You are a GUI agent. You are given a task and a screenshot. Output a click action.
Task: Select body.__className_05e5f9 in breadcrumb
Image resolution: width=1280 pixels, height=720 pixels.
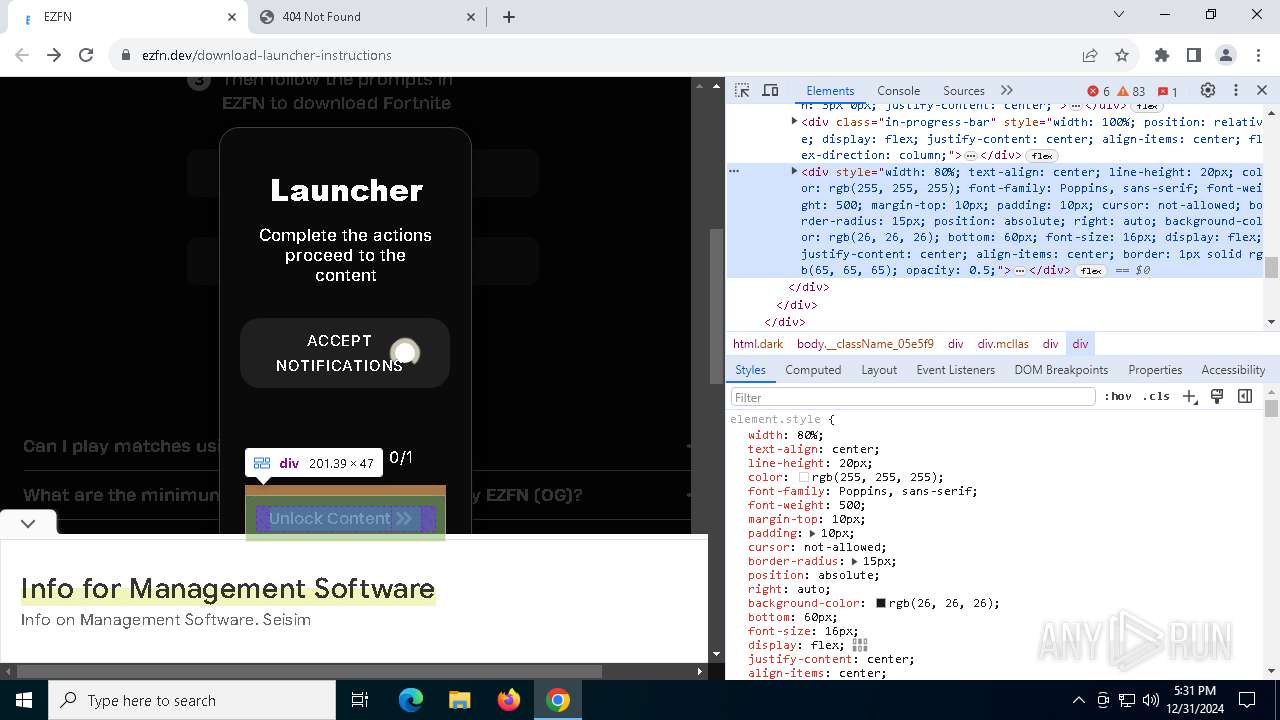click(865, 344)
